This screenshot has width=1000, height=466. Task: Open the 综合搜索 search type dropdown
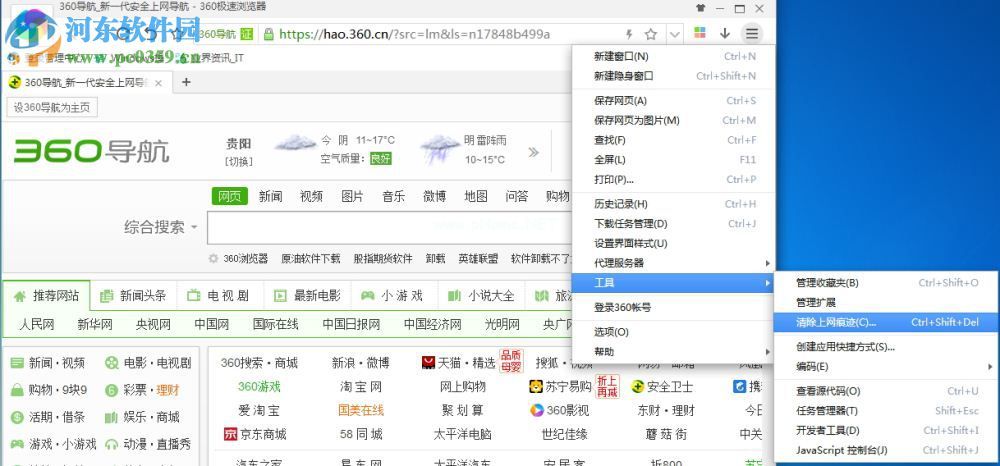[161, 227]
